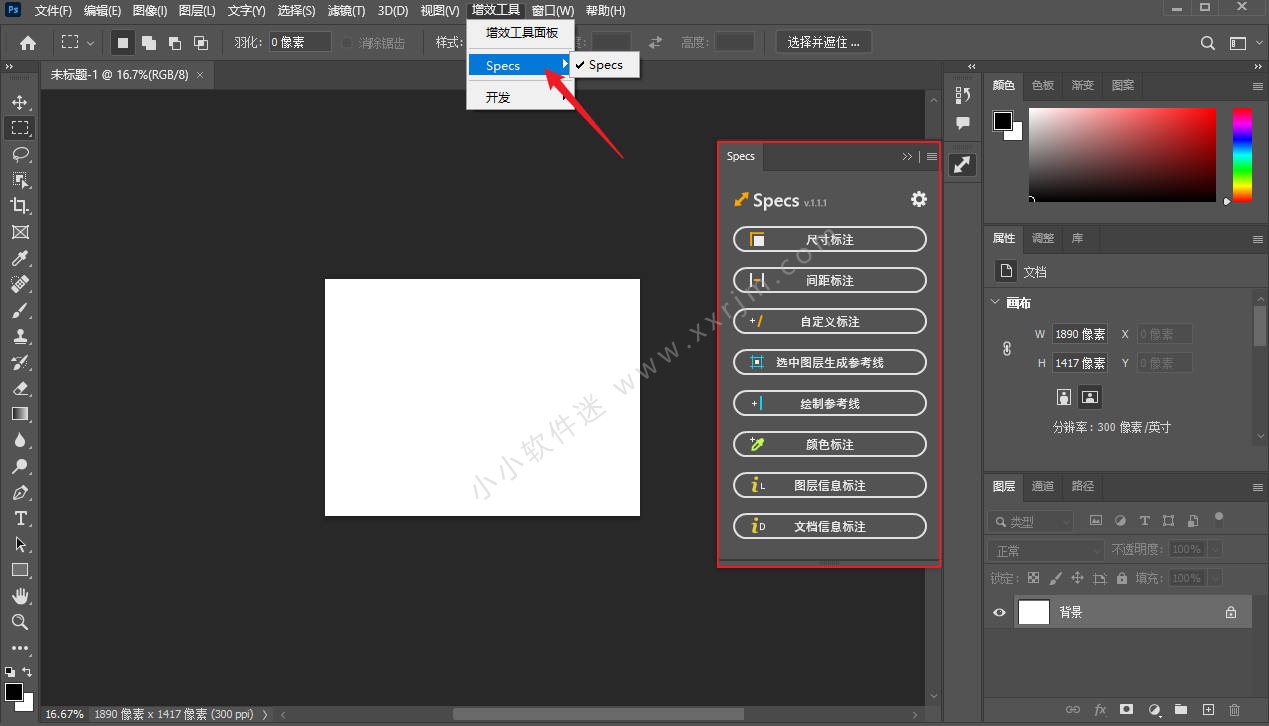1269x726 pixels.
Task: Click the 开发 menu entry
Action: pyautogui.click(x=521, y=97)
